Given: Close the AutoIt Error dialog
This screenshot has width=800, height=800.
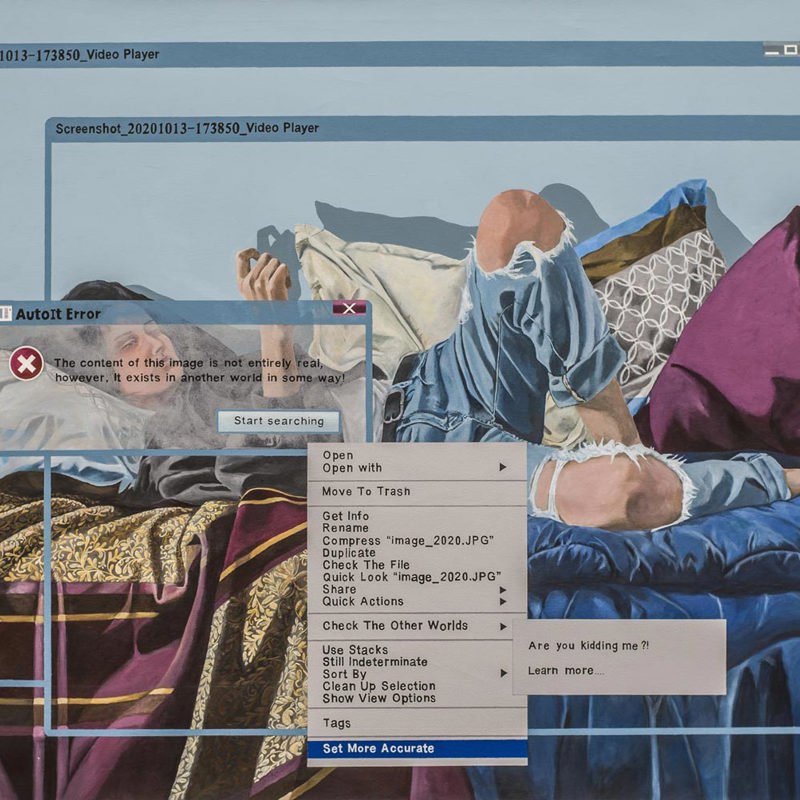Looking at the screenshot, I should (x=349, y=309).
